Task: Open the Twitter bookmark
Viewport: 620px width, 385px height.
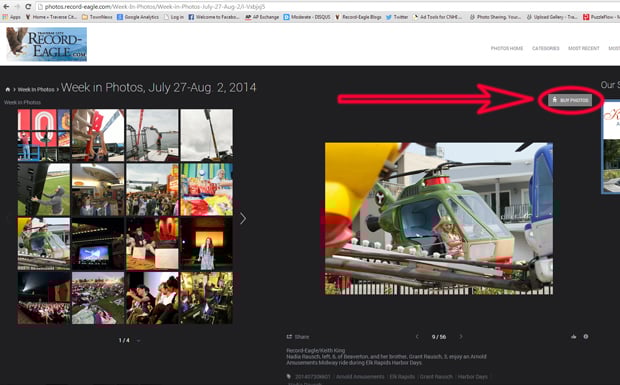Action: [397, 17]
